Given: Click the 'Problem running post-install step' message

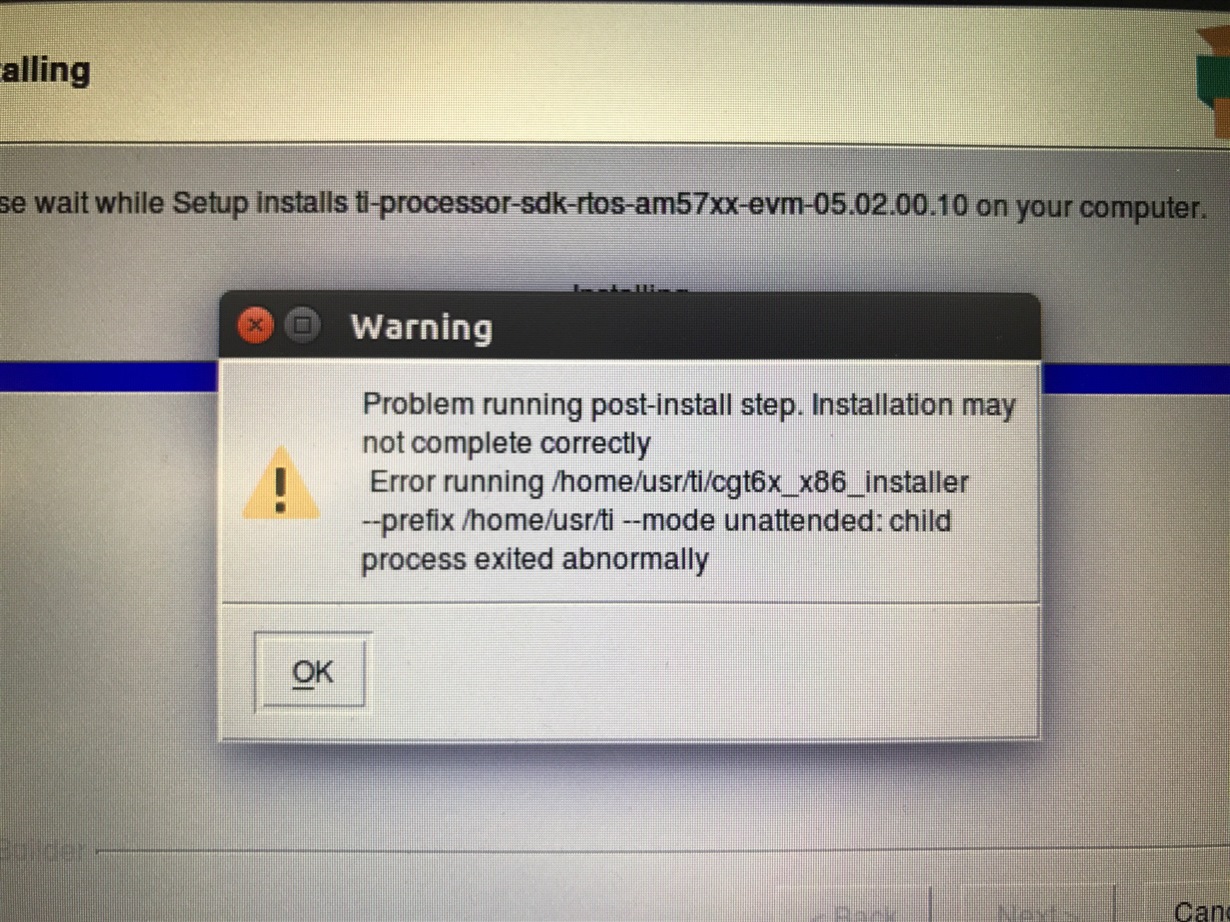Looking at the screenshot, I should point(688,405).
